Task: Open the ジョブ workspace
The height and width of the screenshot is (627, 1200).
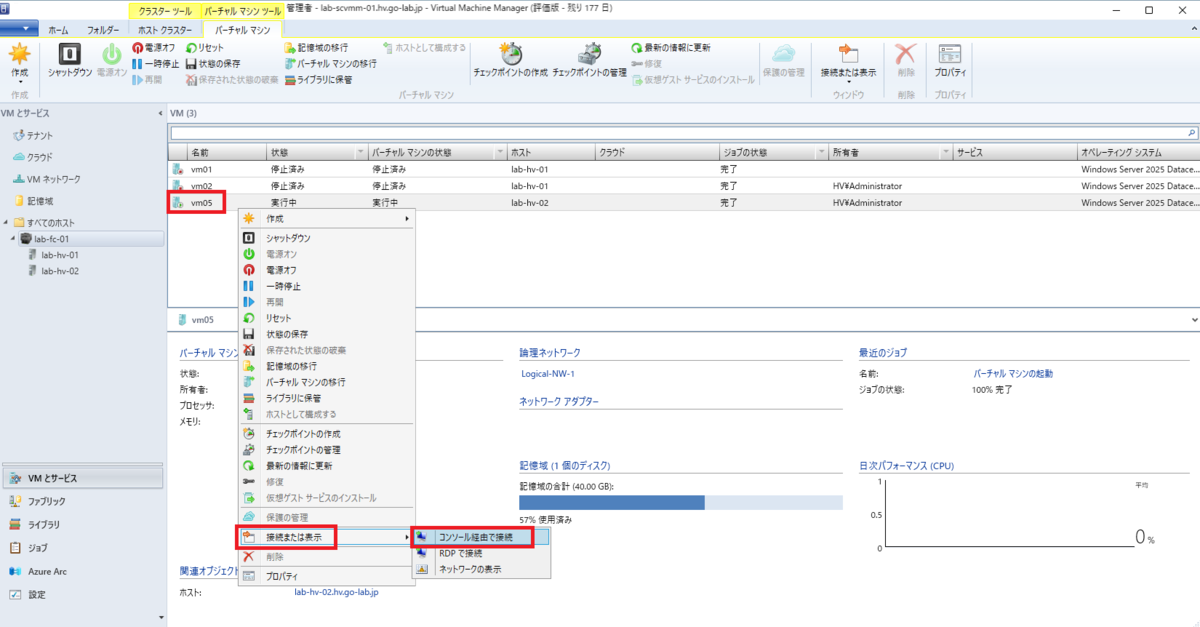Action: [82, 548]
